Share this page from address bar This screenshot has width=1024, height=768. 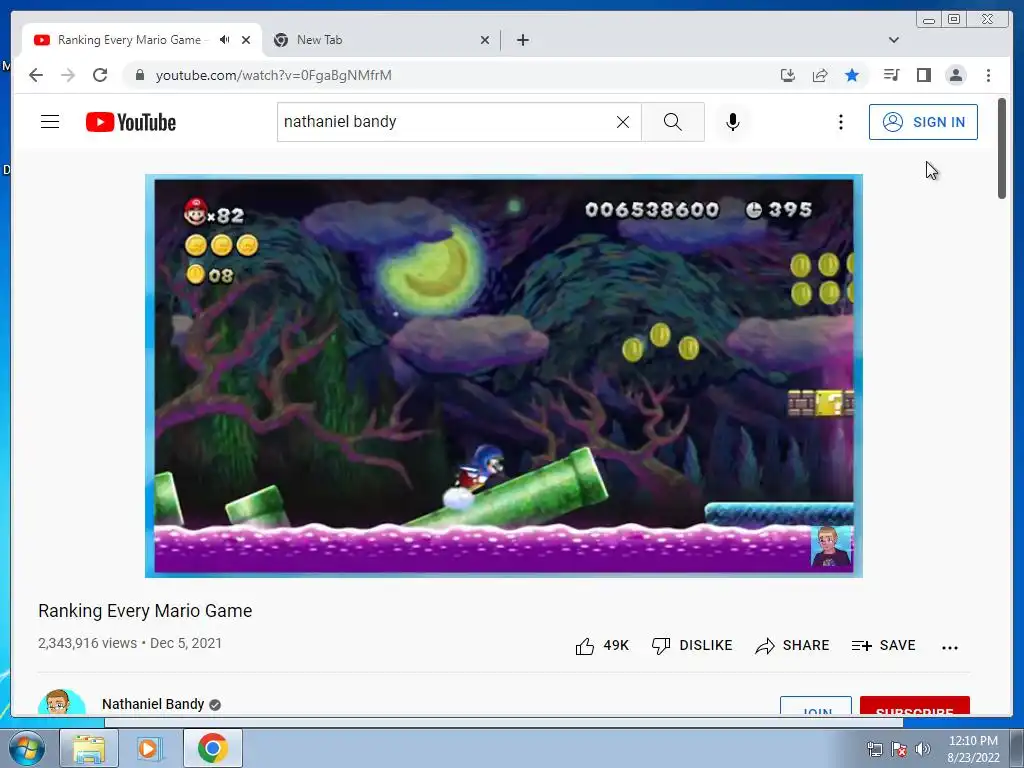pos(820,75)
